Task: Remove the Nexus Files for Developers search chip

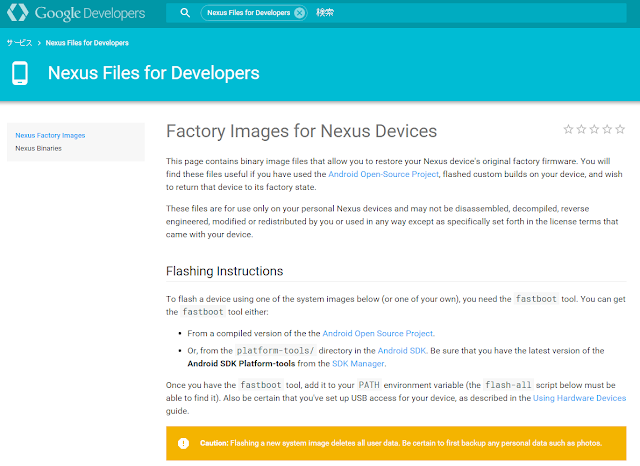Action: tap(300, 13)
